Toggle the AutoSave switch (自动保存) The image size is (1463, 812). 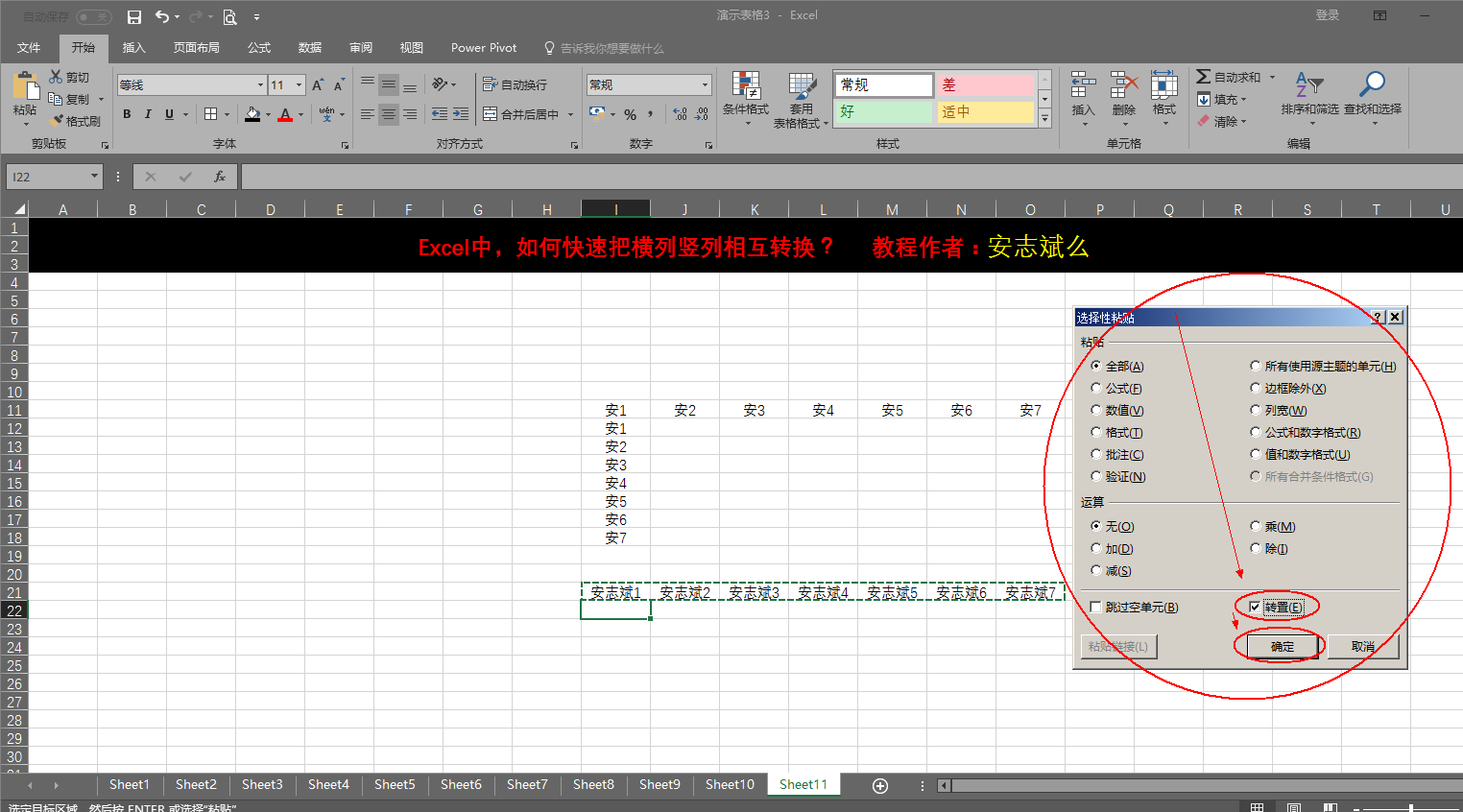point(93,16)
